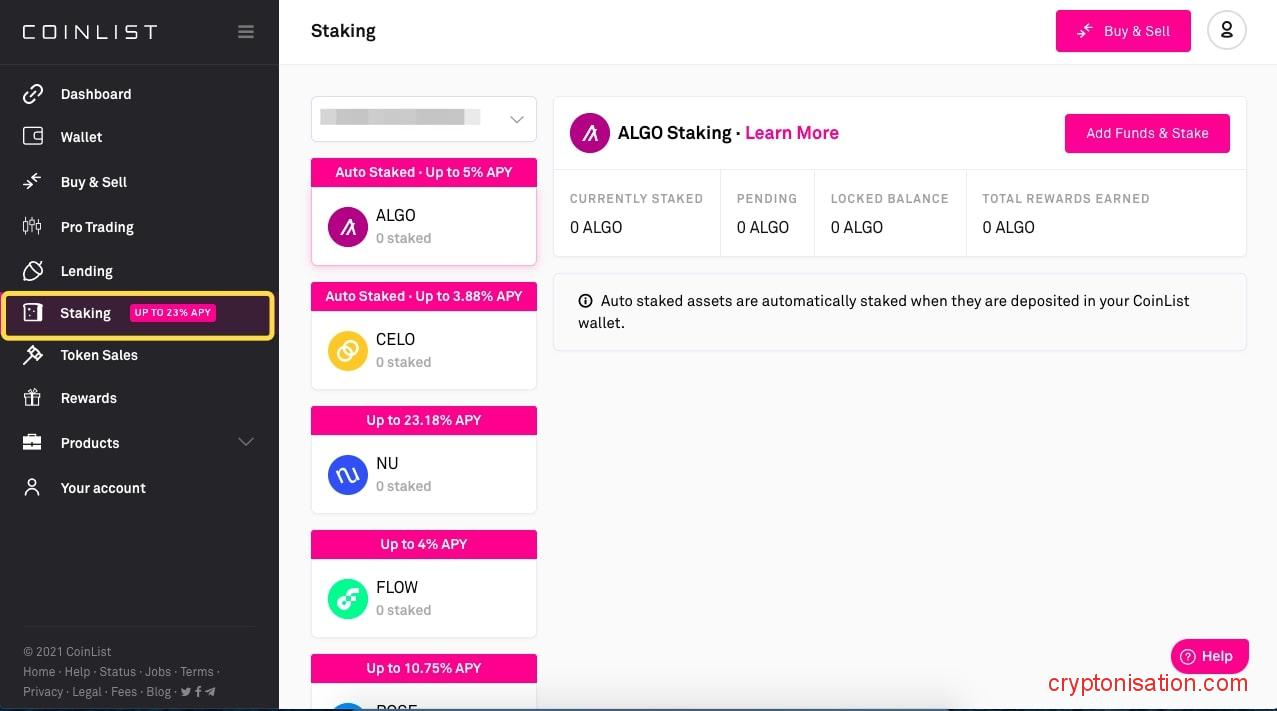Open Wallet from the sidebar
Image resolution: width=1277 pixels, height=711 pixels.
(x=81, y=137)
